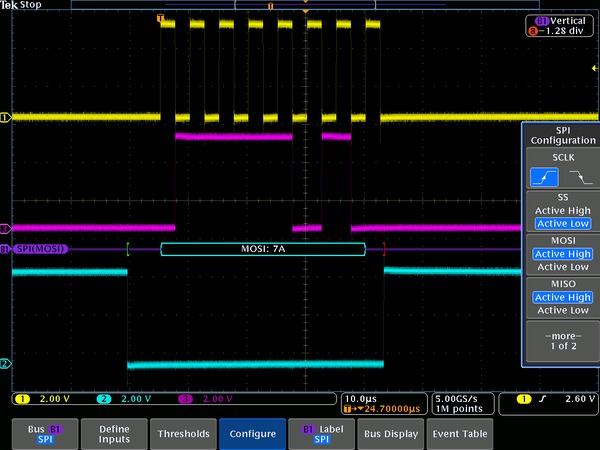Click the B1 SPI(MOSI) bus label
This screenshot has height=450, width=600.
point(36,248)
